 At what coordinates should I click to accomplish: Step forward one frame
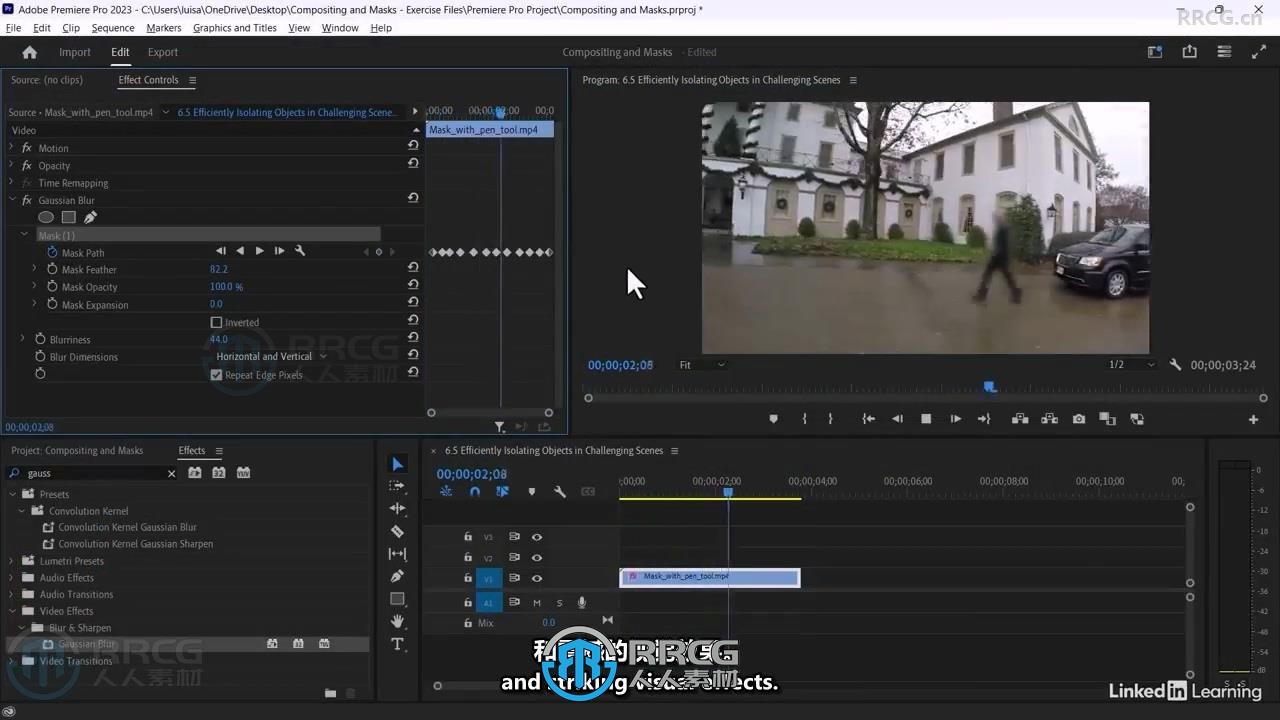pos(955,419)
